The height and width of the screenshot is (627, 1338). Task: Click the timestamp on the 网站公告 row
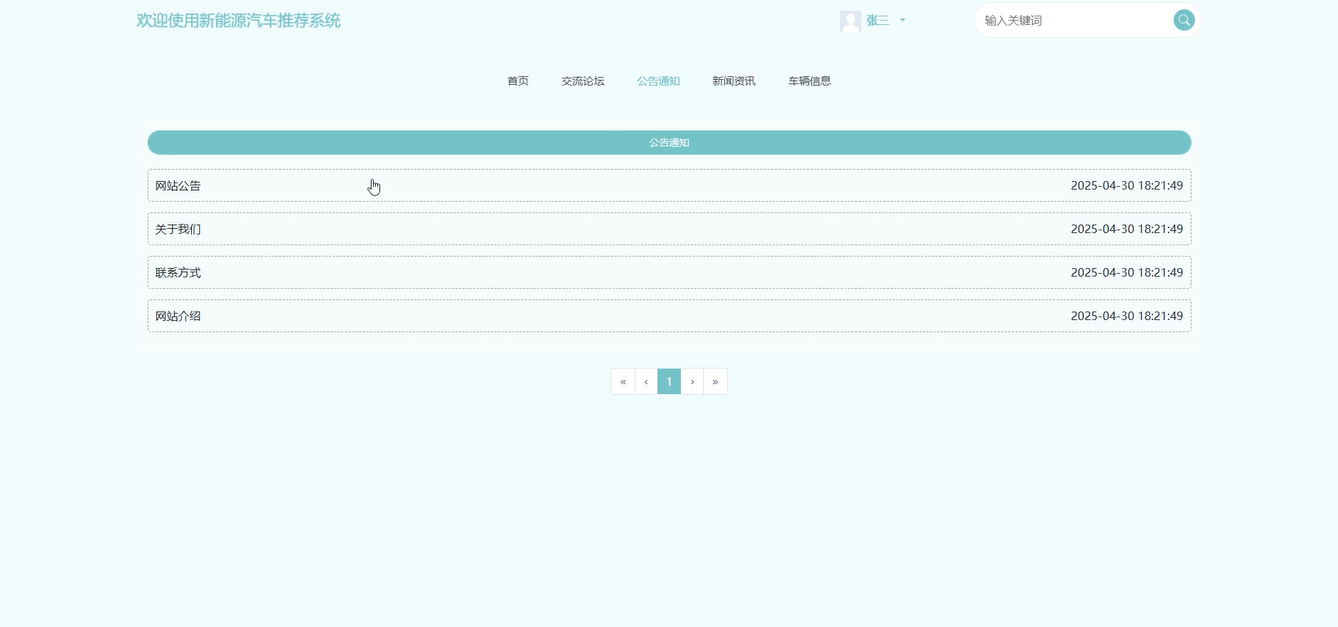pyautogui.click(x=1127, y=185)
